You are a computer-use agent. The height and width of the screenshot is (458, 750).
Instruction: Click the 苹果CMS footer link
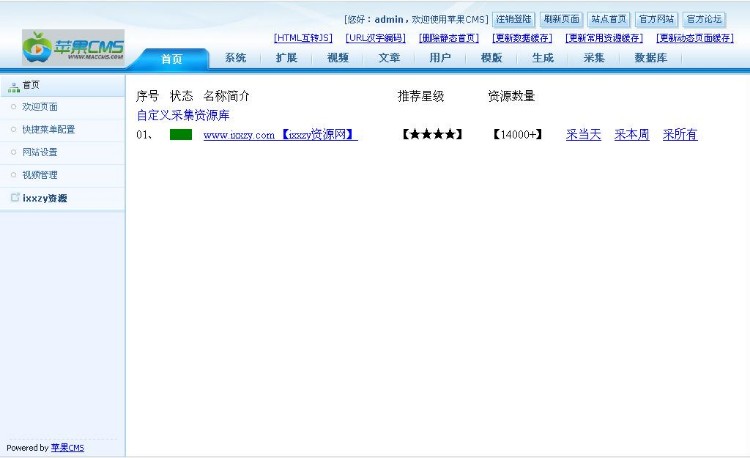click(x=67, y=447)
